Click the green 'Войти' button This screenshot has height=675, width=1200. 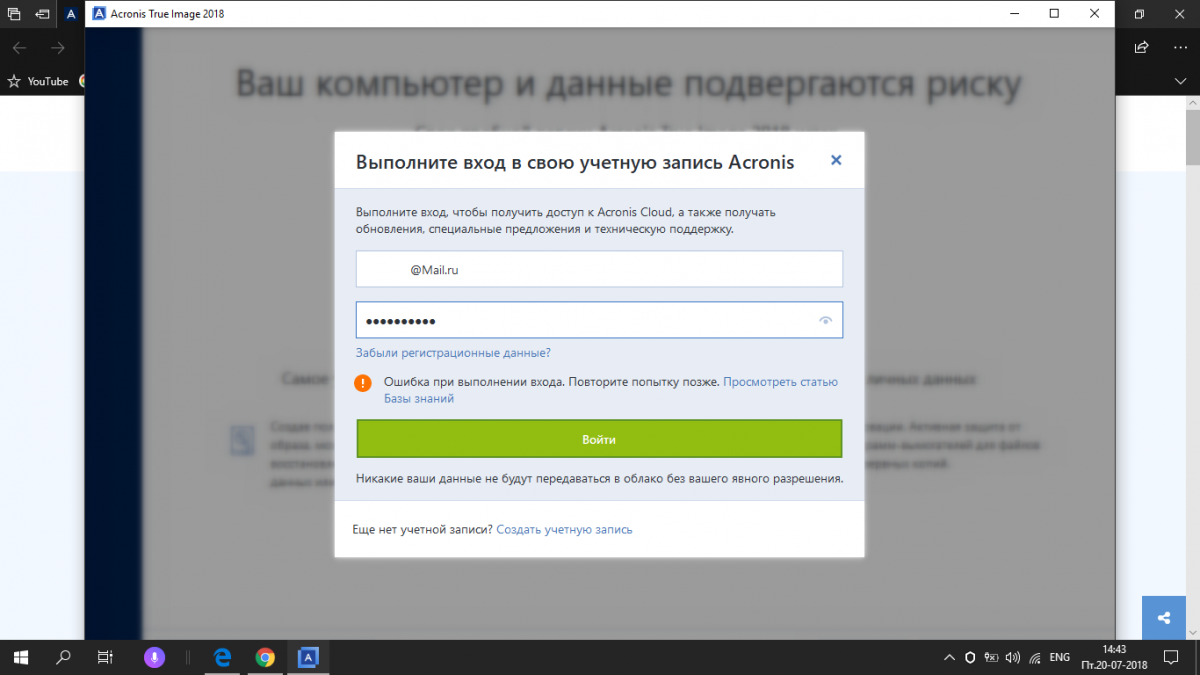tap(599, 439)
